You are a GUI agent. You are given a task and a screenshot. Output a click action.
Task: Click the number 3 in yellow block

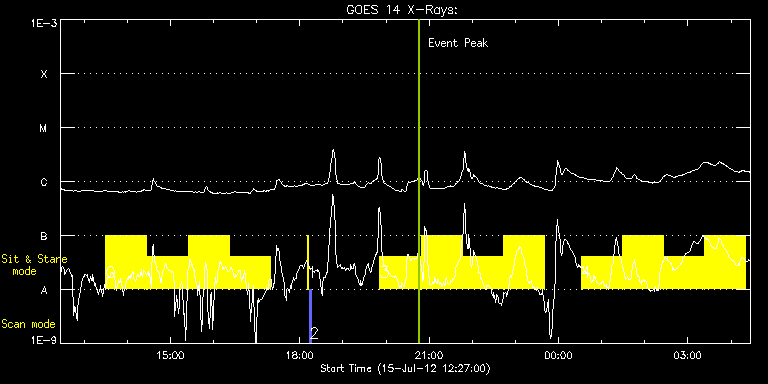(x=385, y=271)
